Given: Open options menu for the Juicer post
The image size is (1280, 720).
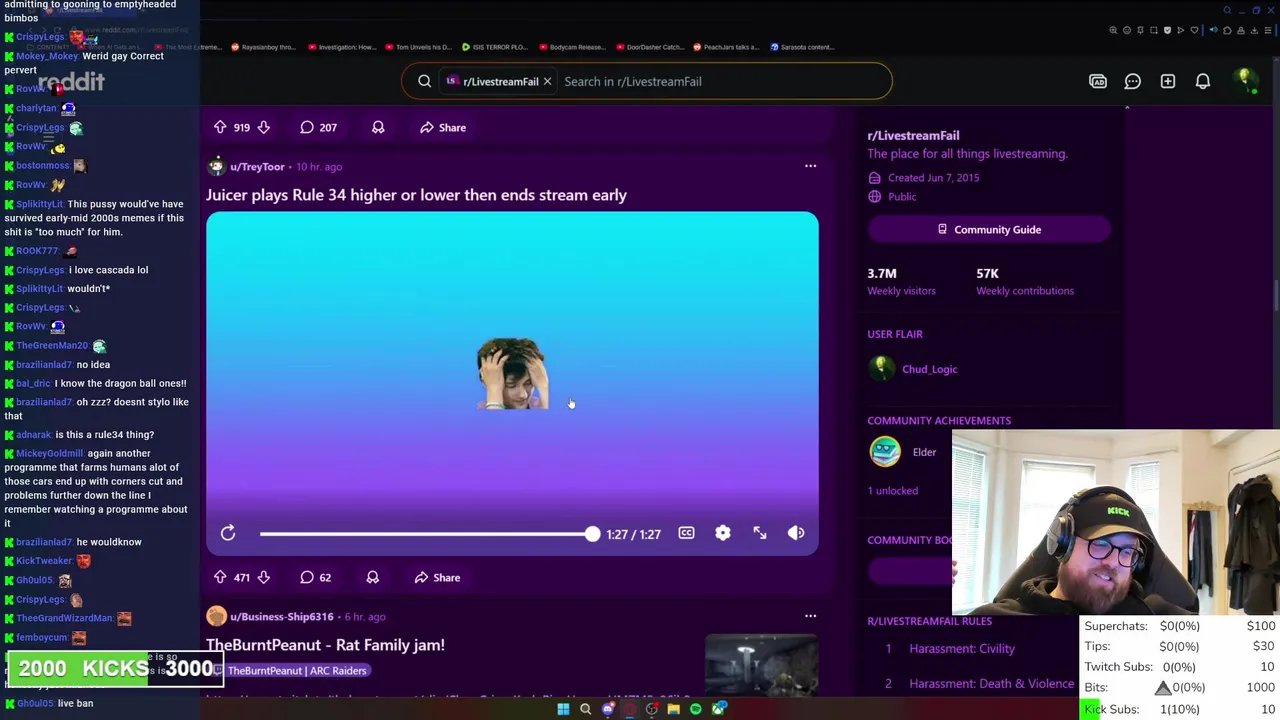Looking at the screenshot, I should pos(810,166).
